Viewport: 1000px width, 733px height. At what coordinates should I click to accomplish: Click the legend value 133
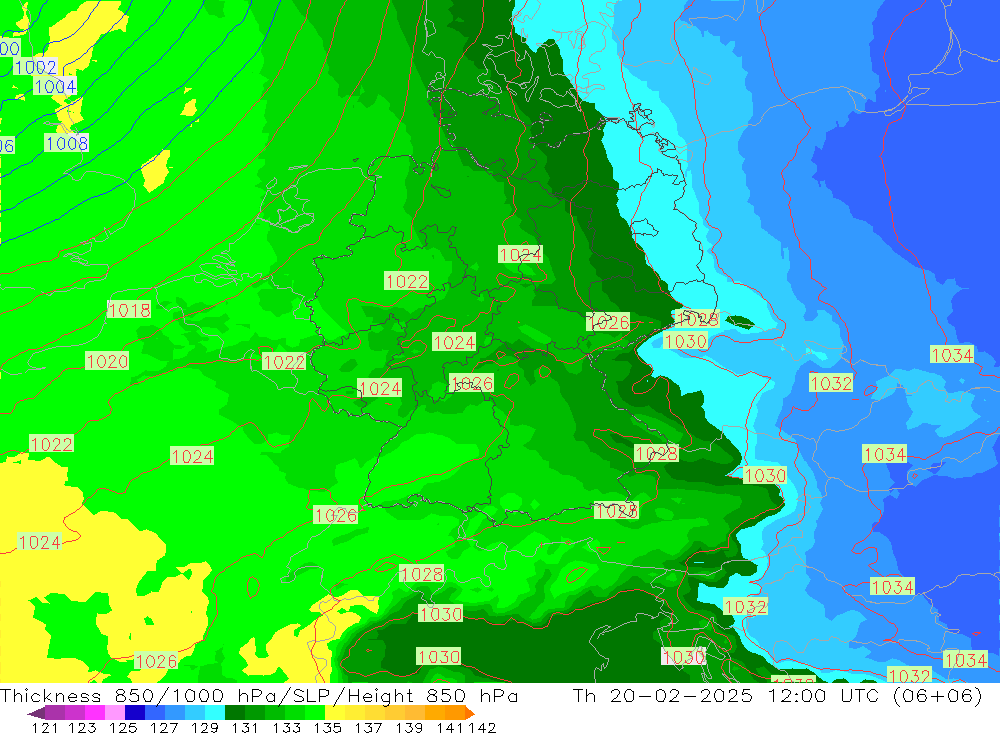286,727
